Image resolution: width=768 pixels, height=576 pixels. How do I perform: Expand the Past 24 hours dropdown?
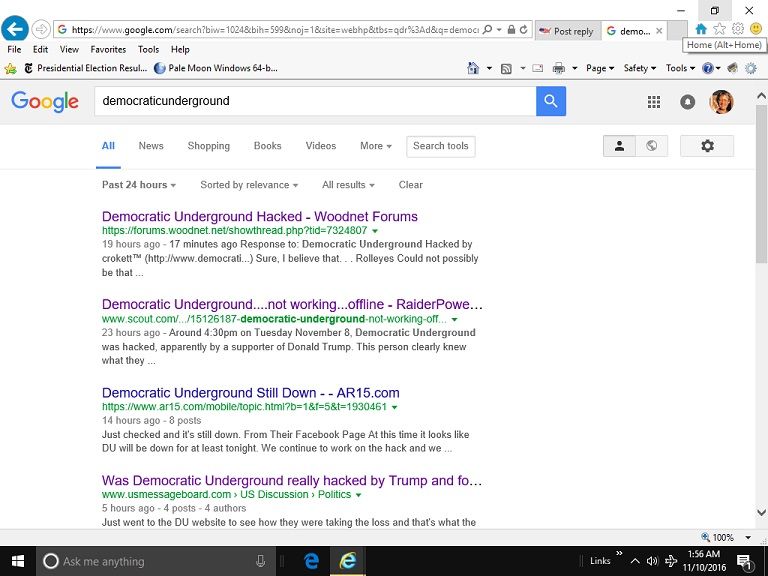[x=139, y=185]
